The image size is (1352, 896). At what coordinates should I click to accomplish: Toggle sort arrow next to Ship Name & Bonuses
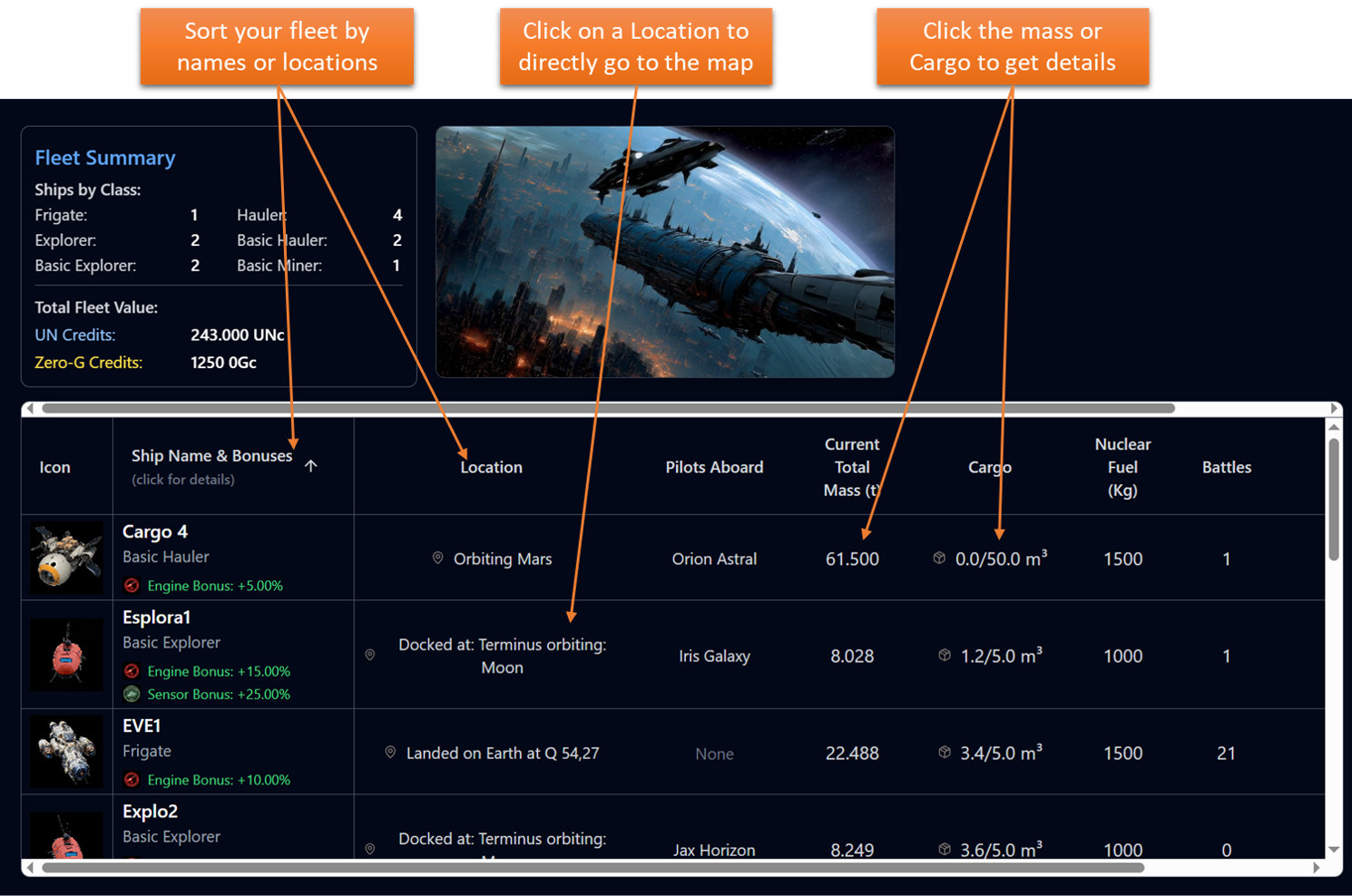point(311,465)
